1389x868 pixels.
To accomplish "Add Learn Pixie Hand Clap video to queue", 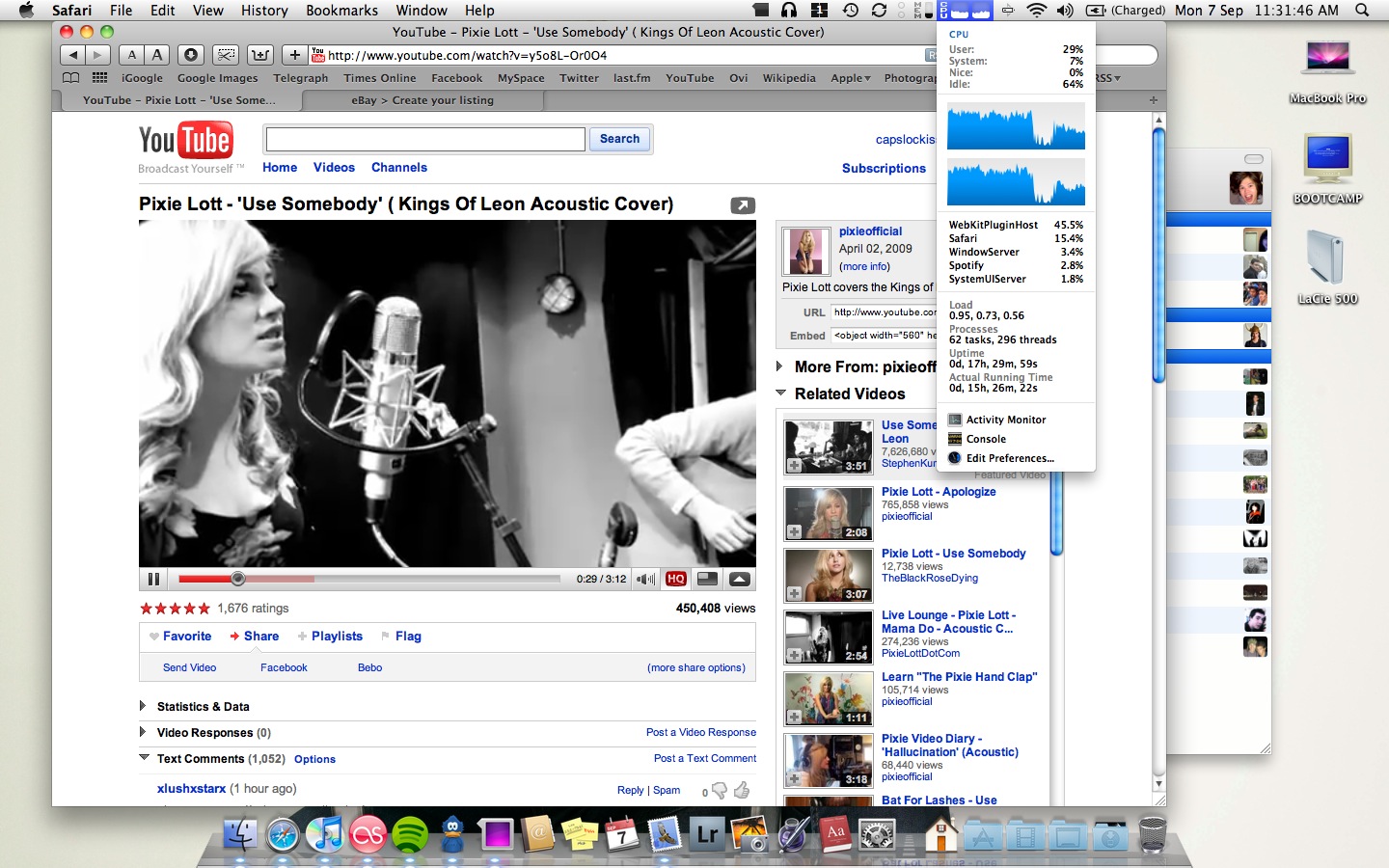I will pyautogui.click(x=794, y=718).
